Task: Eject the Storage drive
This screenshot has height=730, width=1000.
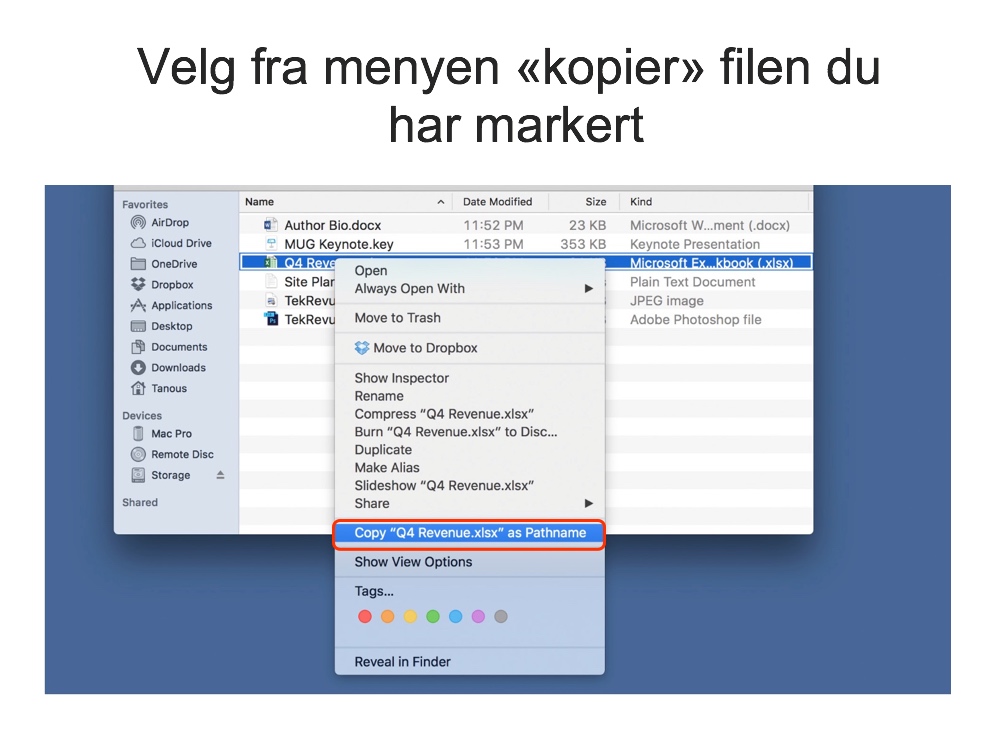Action: pos(221,475)
